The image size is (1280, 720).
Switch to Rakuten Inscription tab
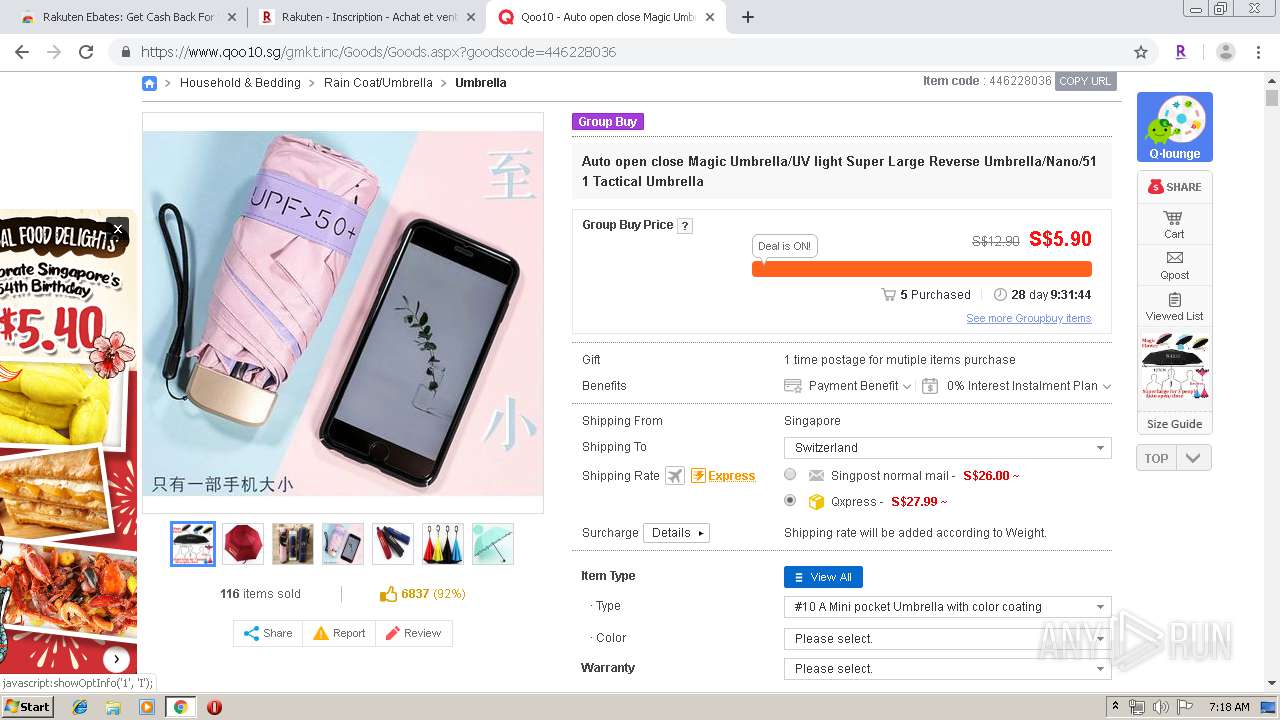[x=367, y=17]
